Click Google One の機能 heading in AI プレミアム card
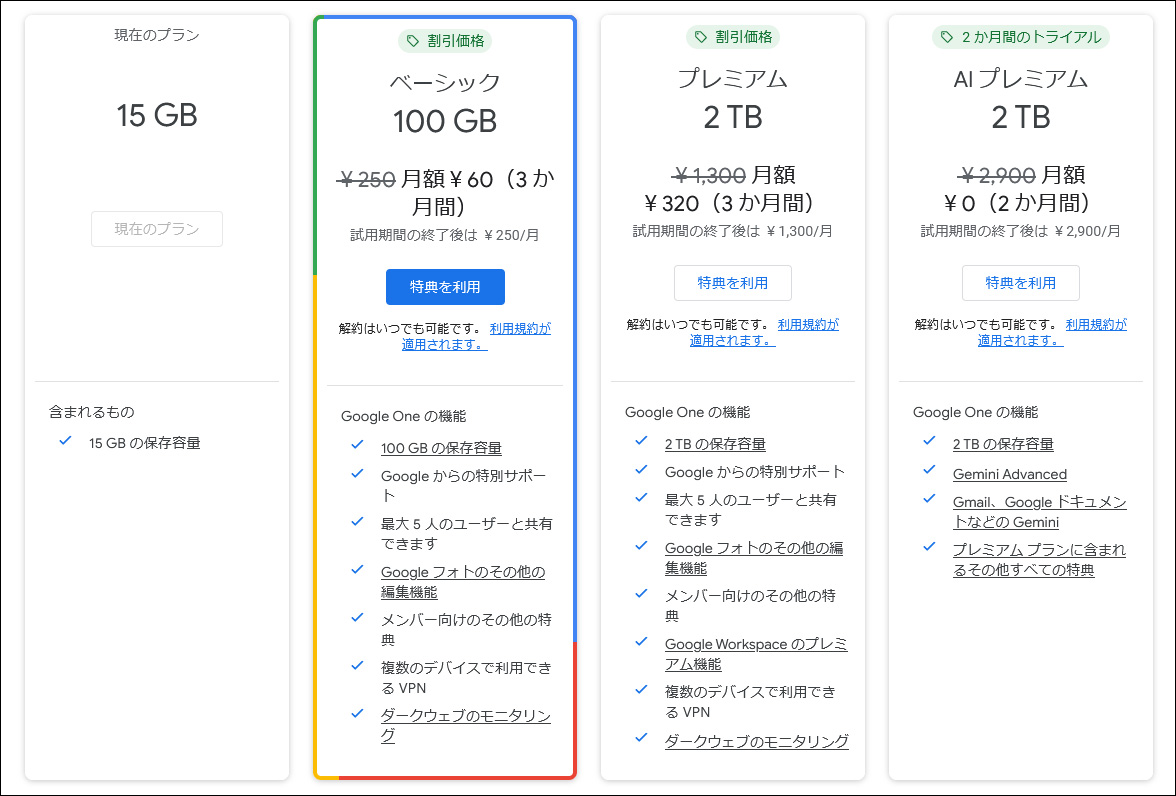The width and height of the screenshot is (1176, 796). (975, 412)
